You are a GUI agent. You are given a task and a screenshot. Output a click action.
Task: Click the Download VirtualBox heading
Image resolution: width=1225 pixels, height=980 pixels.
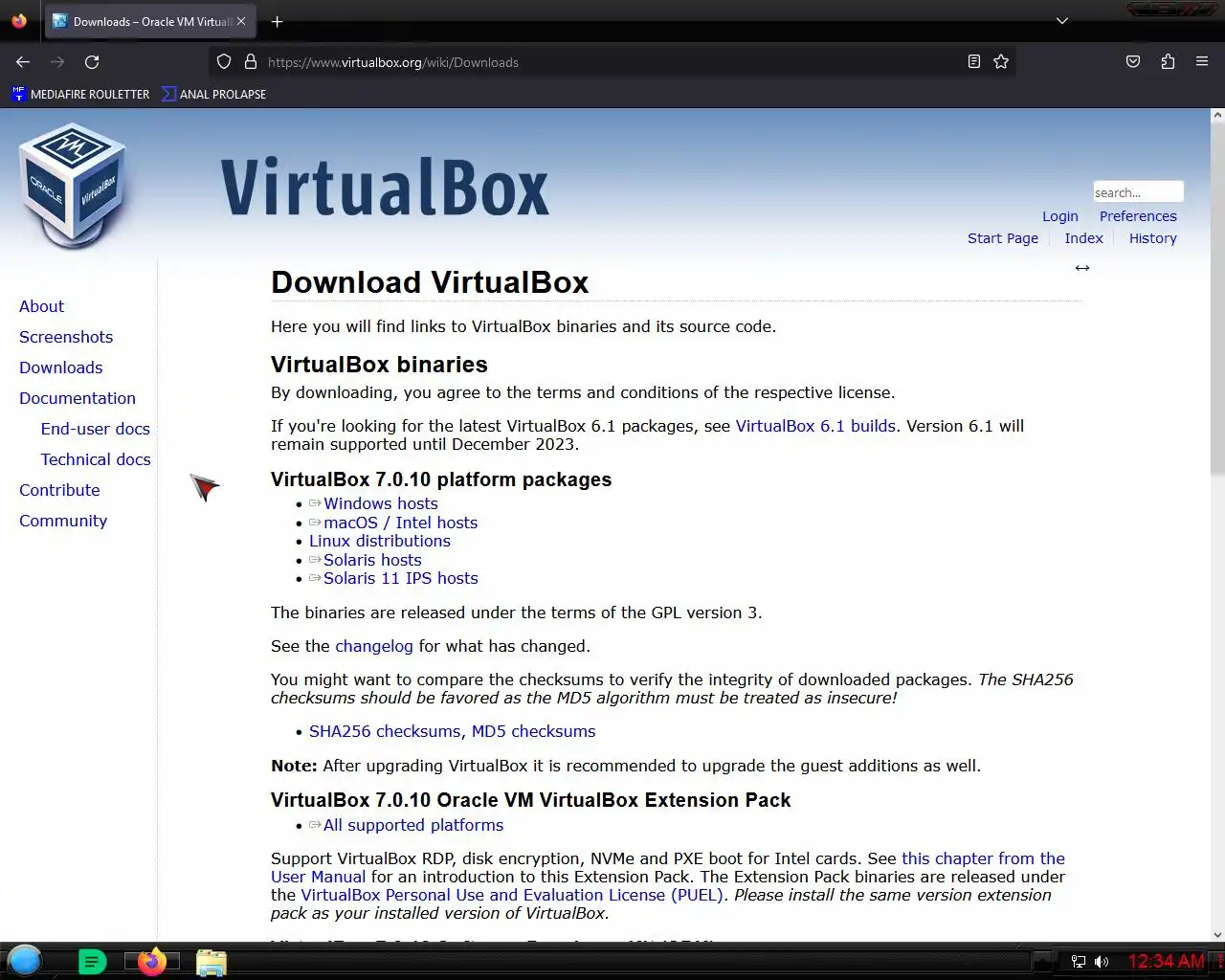(430, 282)
